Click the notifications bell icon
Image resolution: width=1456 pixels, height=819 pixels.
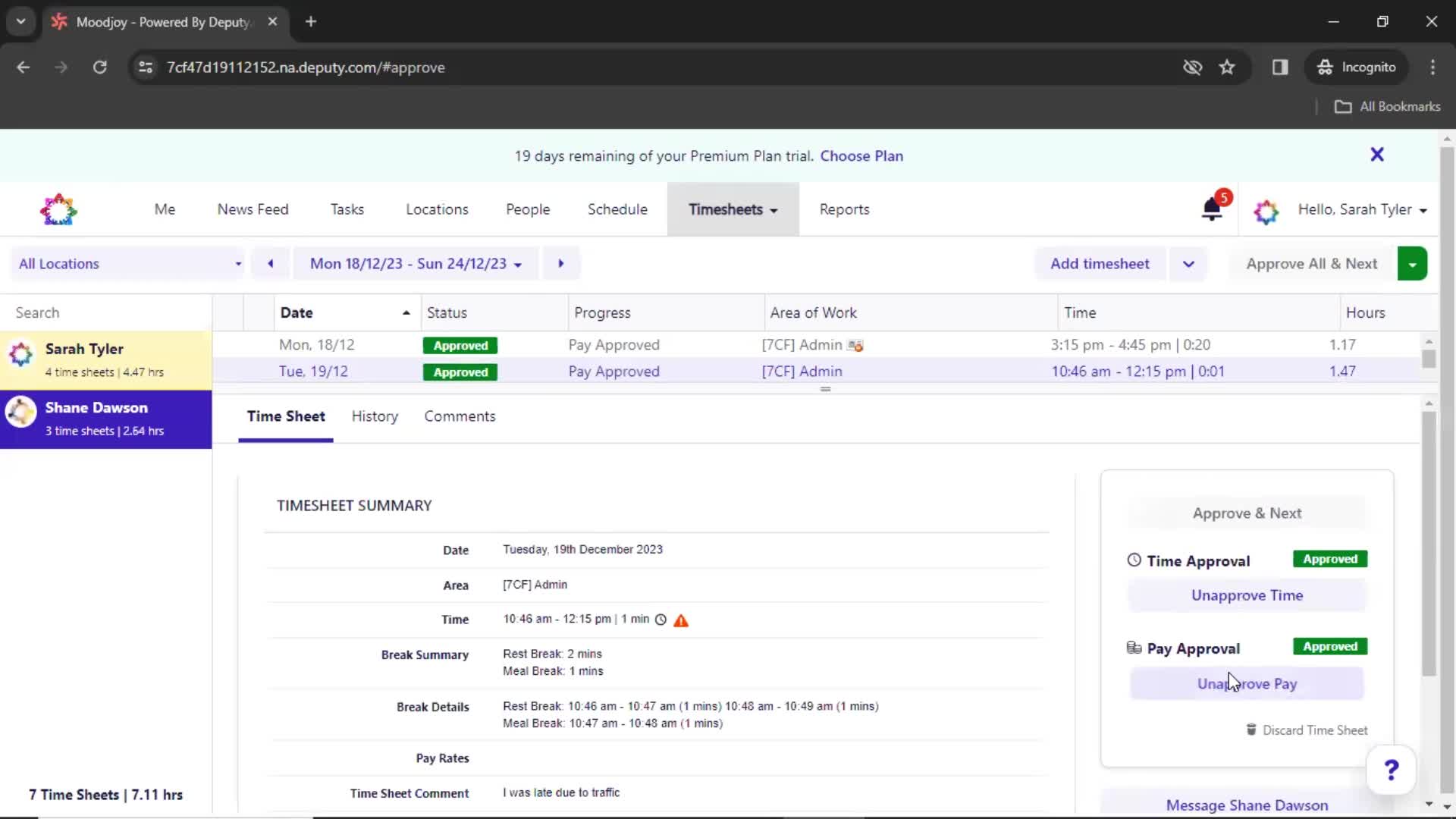(x=1213, y=209)
